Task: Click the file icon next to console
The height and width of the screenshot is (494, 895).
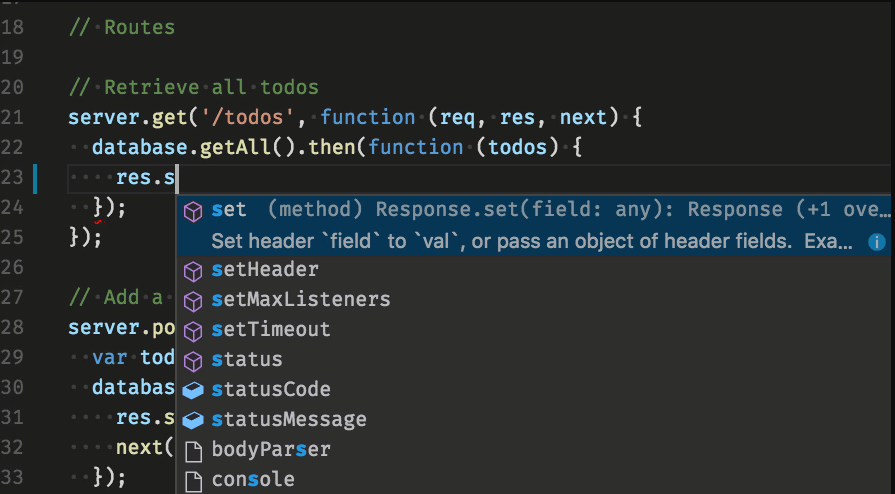Action: [194, 481]
